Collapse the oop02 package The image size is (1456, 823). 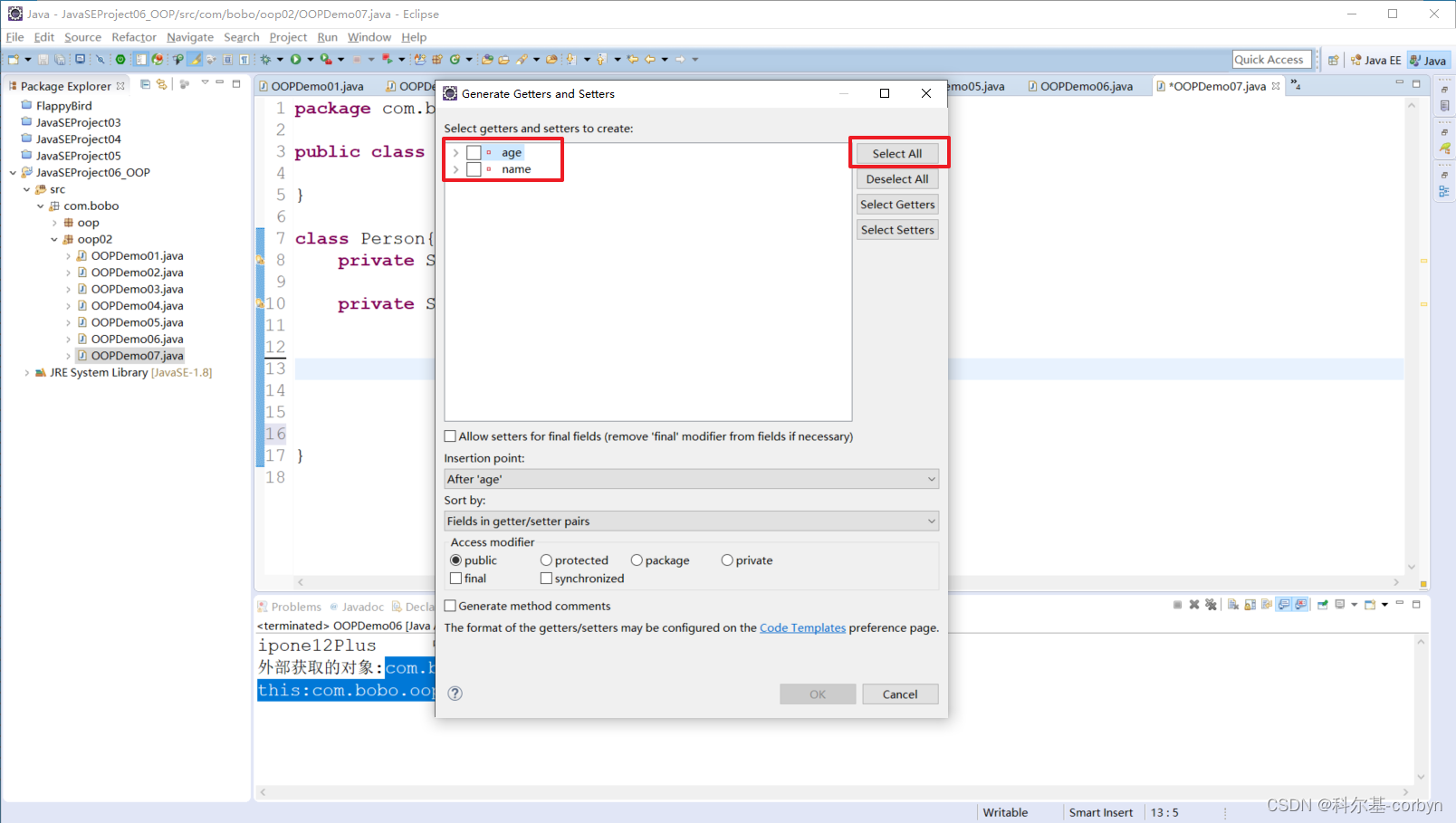point(54,239)
